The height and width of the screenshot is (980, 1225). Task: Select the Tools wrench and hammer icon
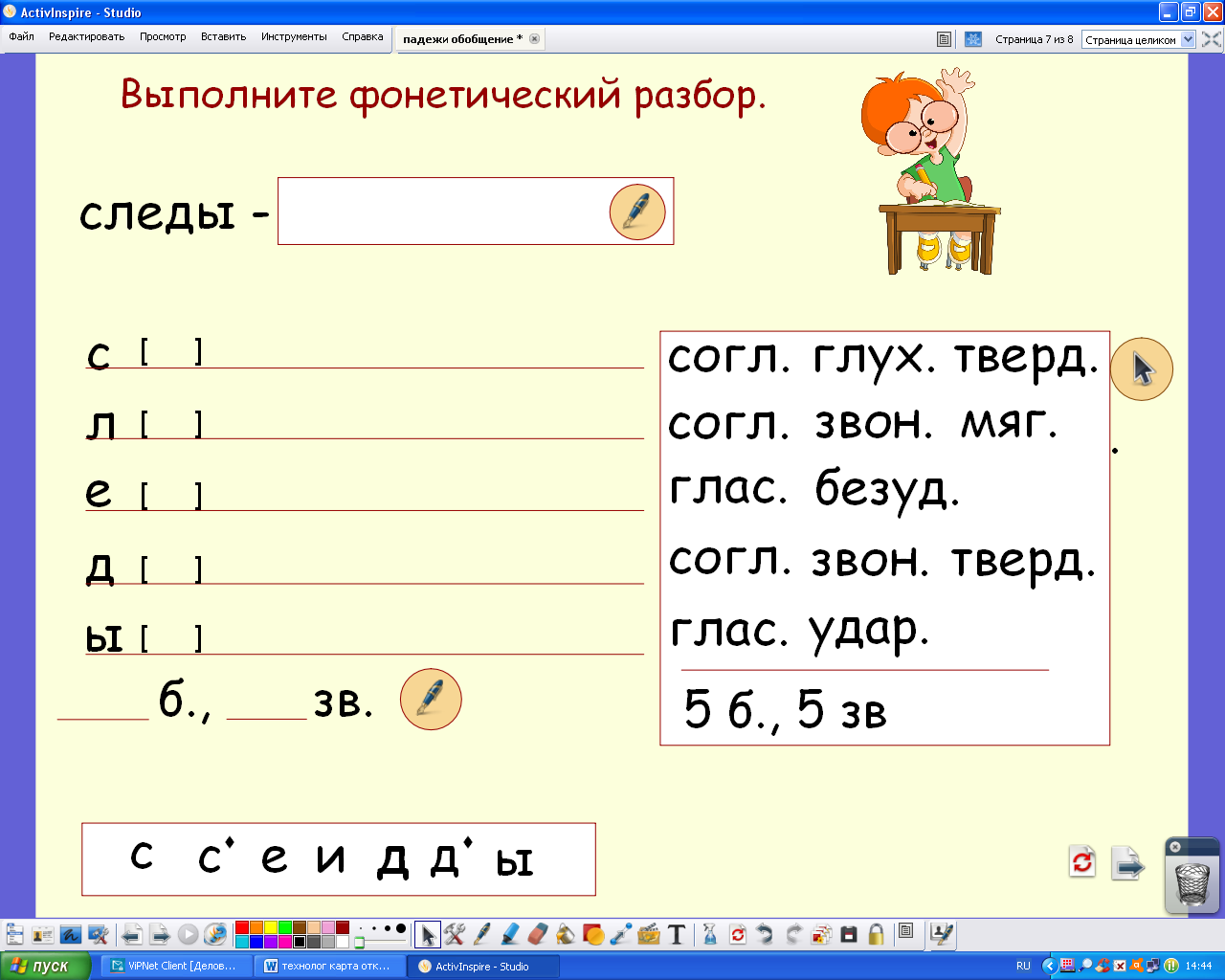click(x=455, y=934)
